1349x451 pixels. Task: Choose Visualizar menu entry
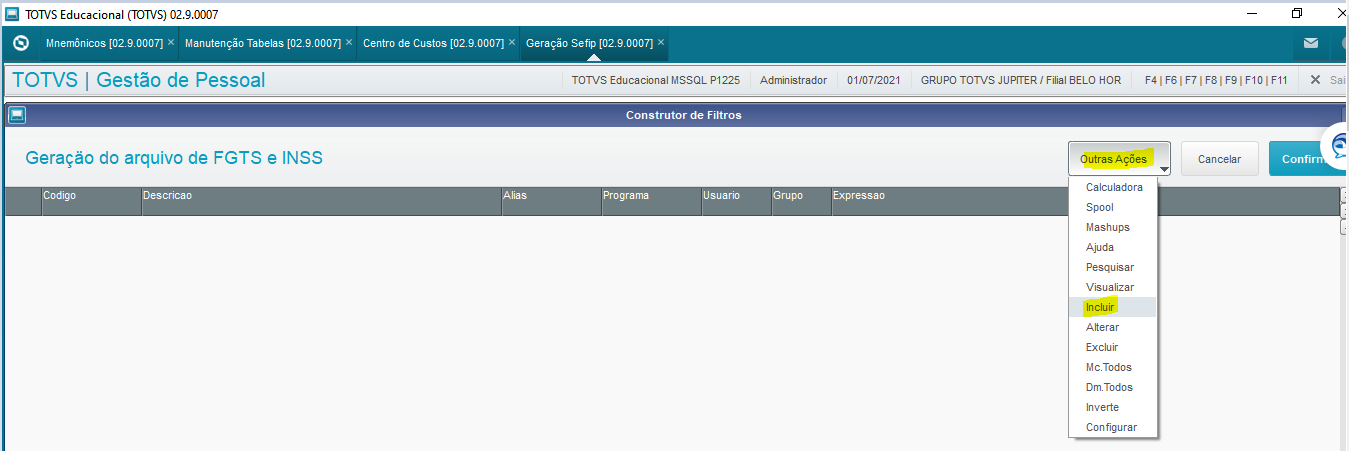[x=1113, y=287]
